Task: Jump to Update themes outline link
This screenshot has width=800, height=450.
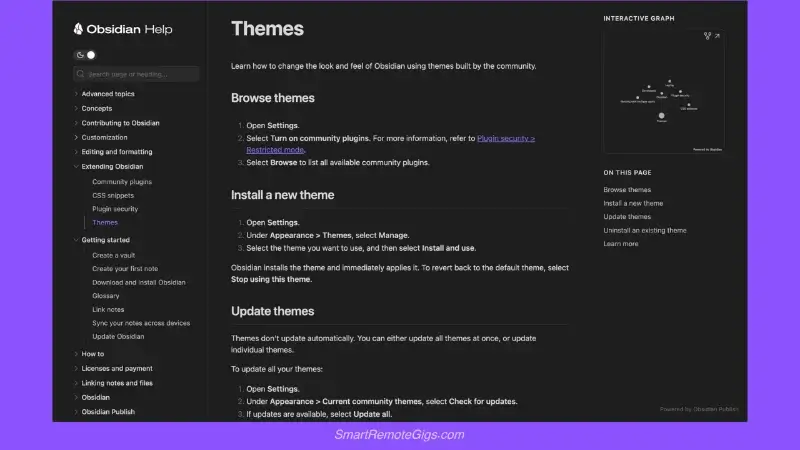Action: (627, 217)
